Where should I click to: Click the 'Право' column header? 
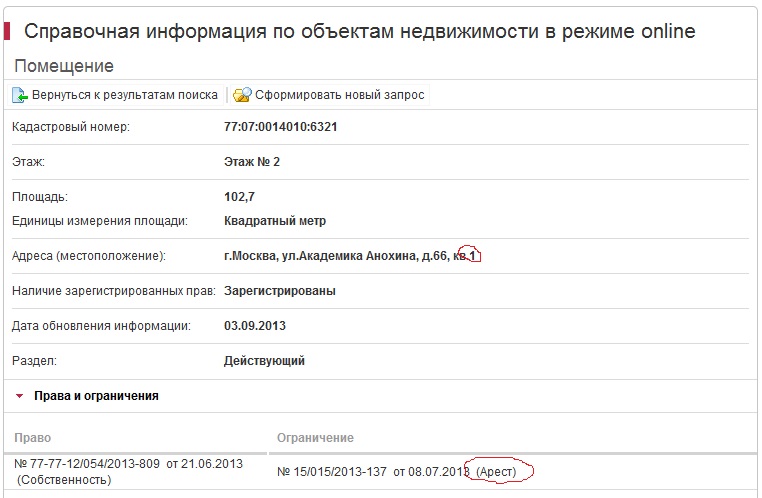click(32, 438)
